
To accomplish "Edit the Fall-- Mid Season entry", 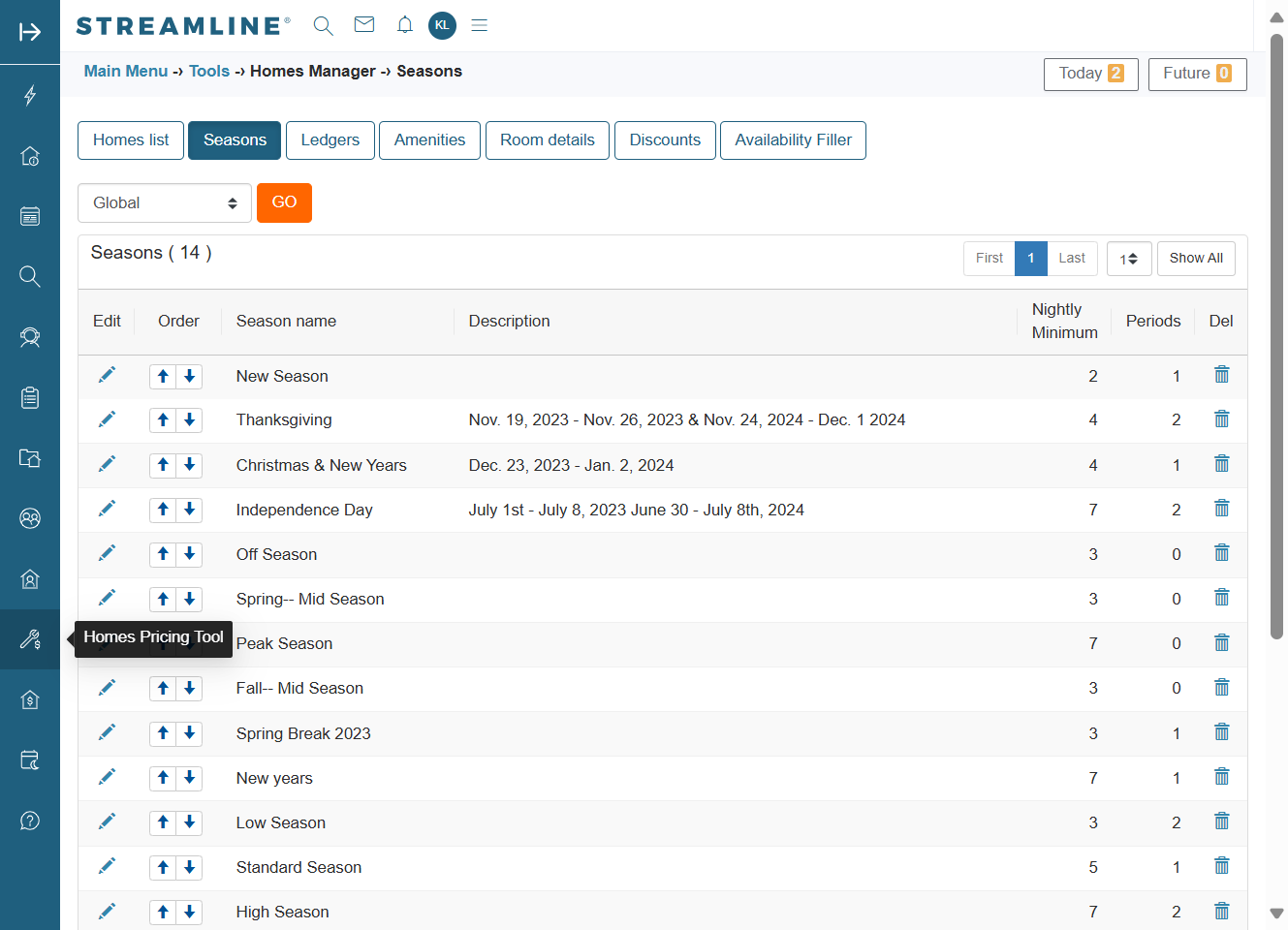I will 107,688.
